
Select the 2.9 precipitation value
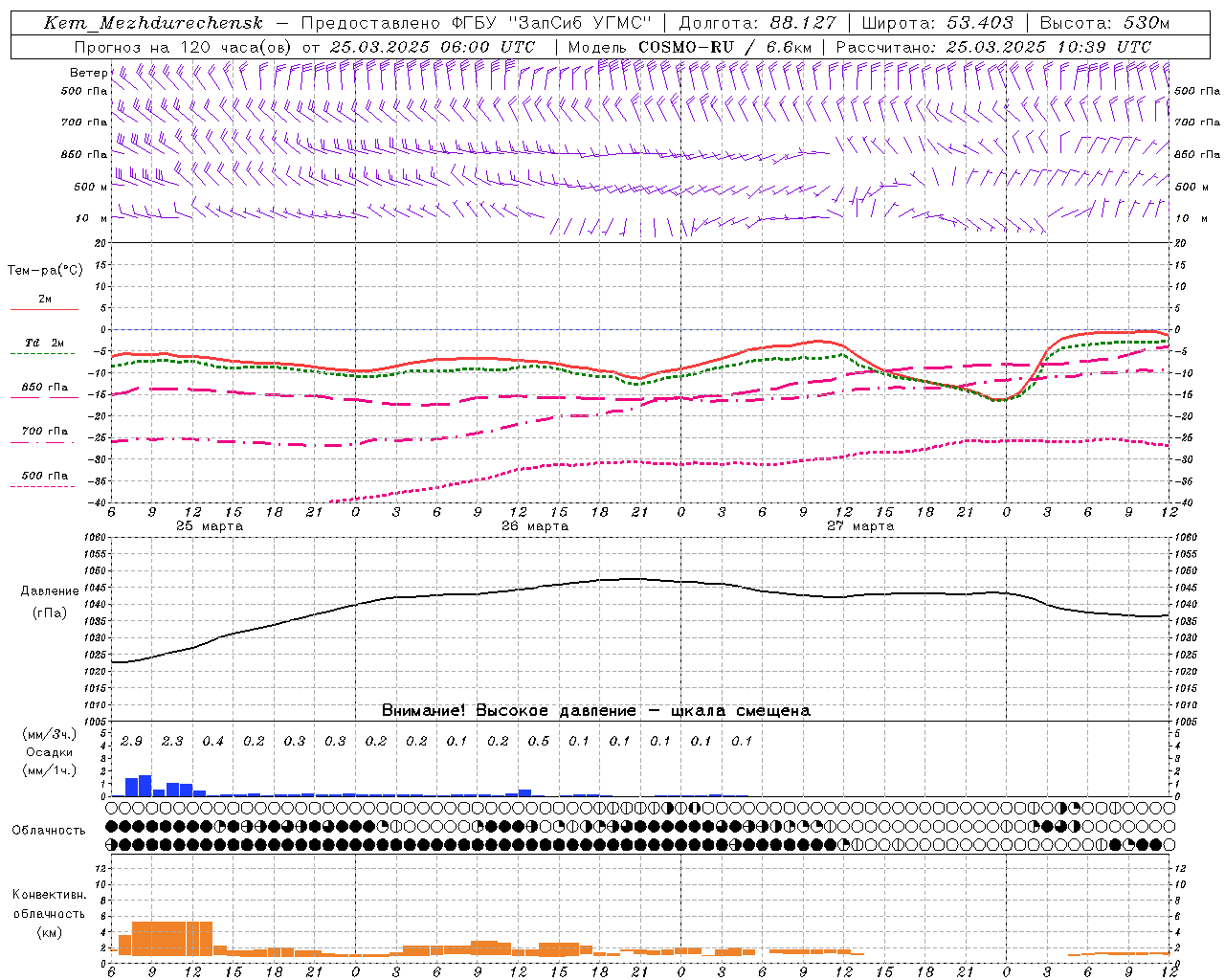[x=131, y=741]
